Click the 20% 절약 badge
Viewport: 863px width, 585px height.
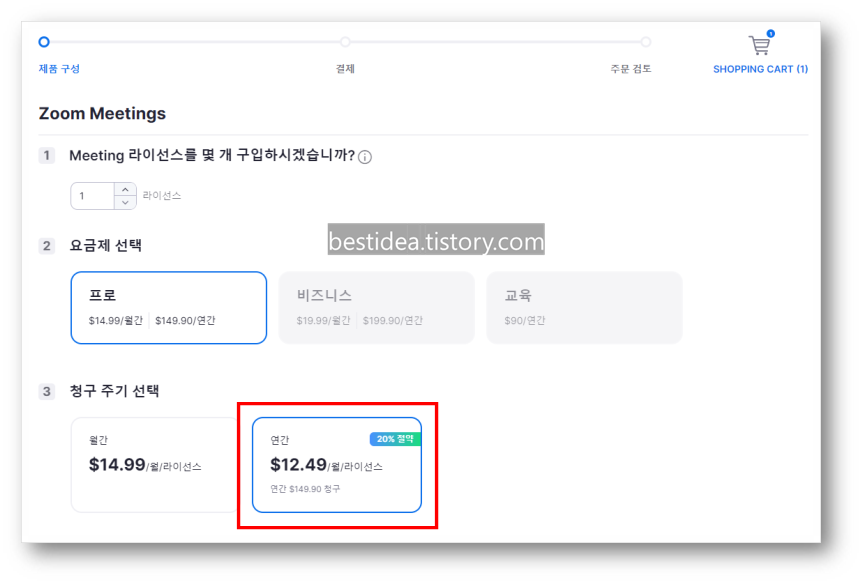click(x=395, y=439)
